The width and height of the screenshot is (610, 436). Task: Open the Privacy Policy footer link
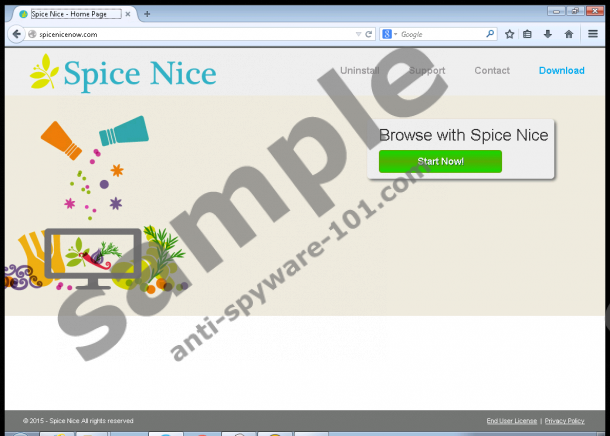565,421
